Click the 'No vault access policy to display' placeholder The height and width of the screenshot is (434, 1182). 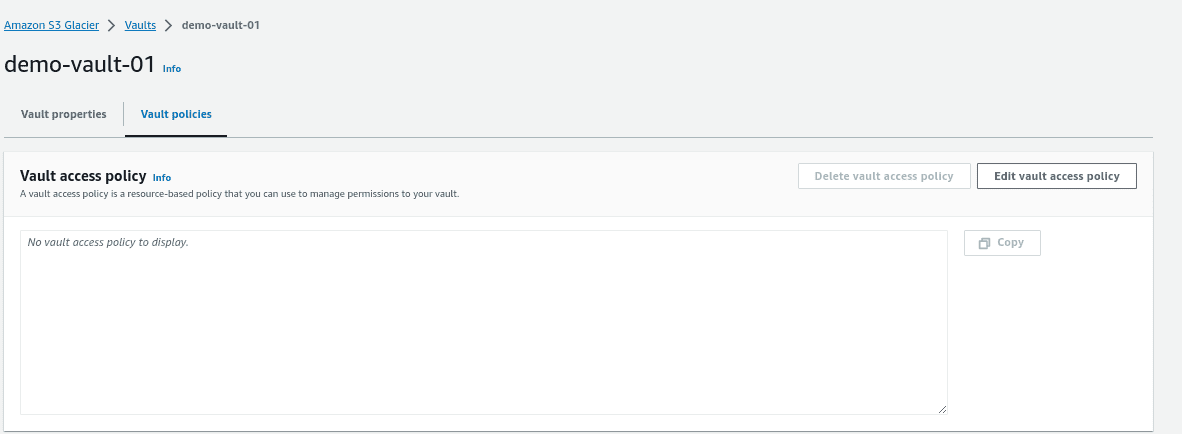coord(108,243)
